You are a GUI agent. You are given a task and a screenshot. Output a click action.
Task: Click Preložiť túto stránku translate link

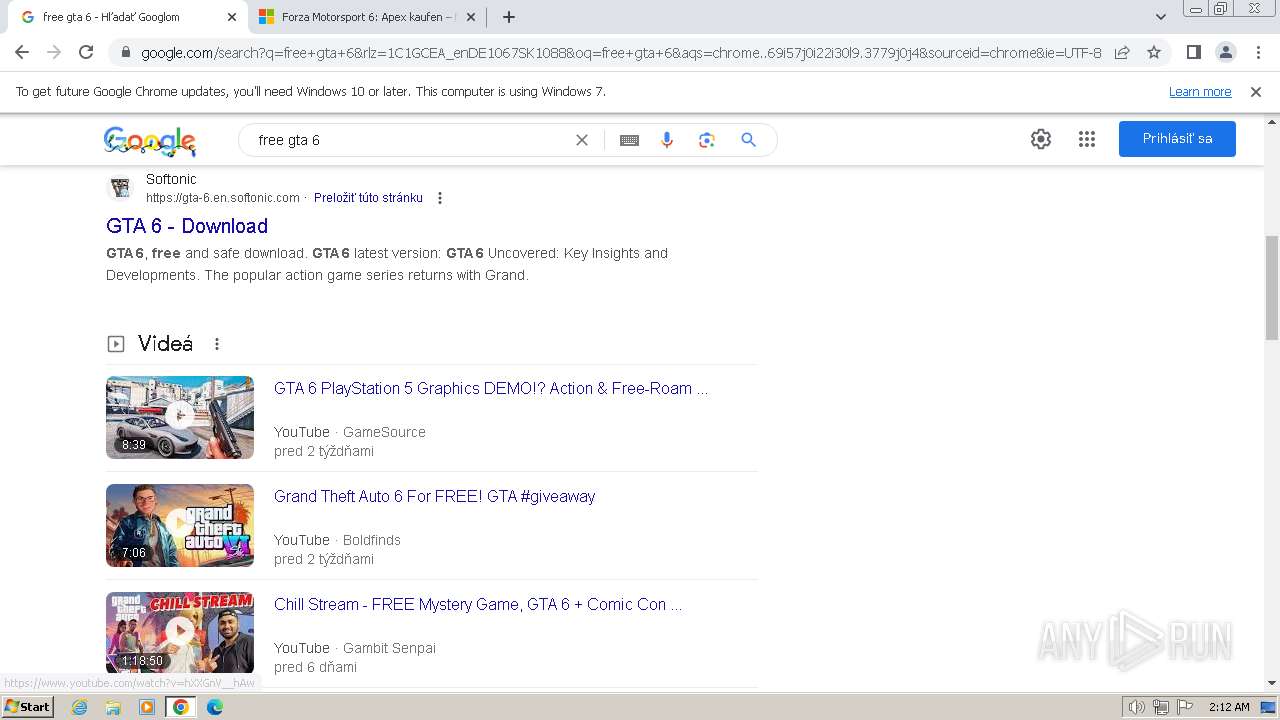coord(368,198)
